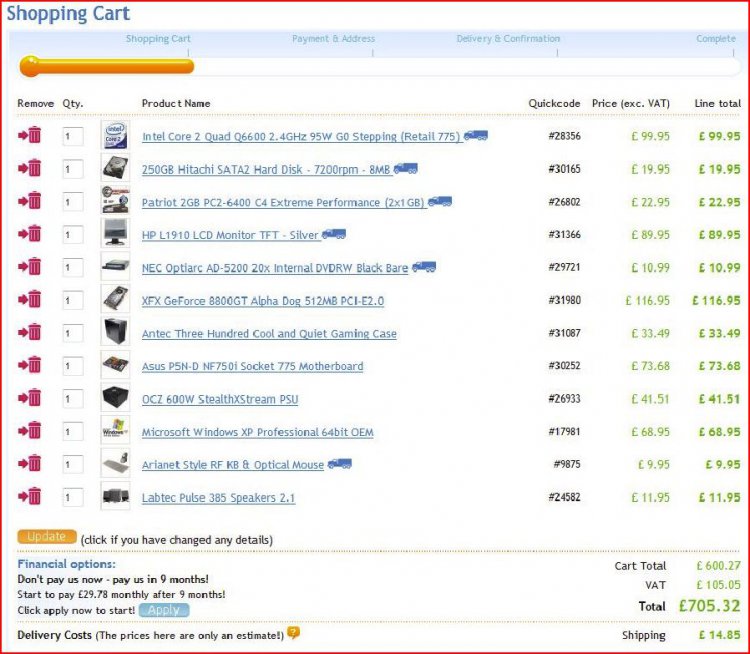Screen dimensions: 750x654
Task: Click quantity field for Labtec Pulse speakers
Action: click(x=73, y=497)
